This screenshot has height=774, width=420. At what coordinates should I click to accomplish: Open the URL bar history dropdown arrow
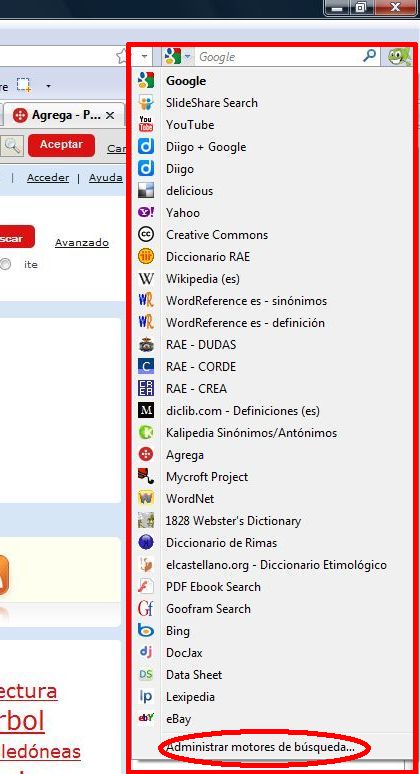[x=144, y=57]
